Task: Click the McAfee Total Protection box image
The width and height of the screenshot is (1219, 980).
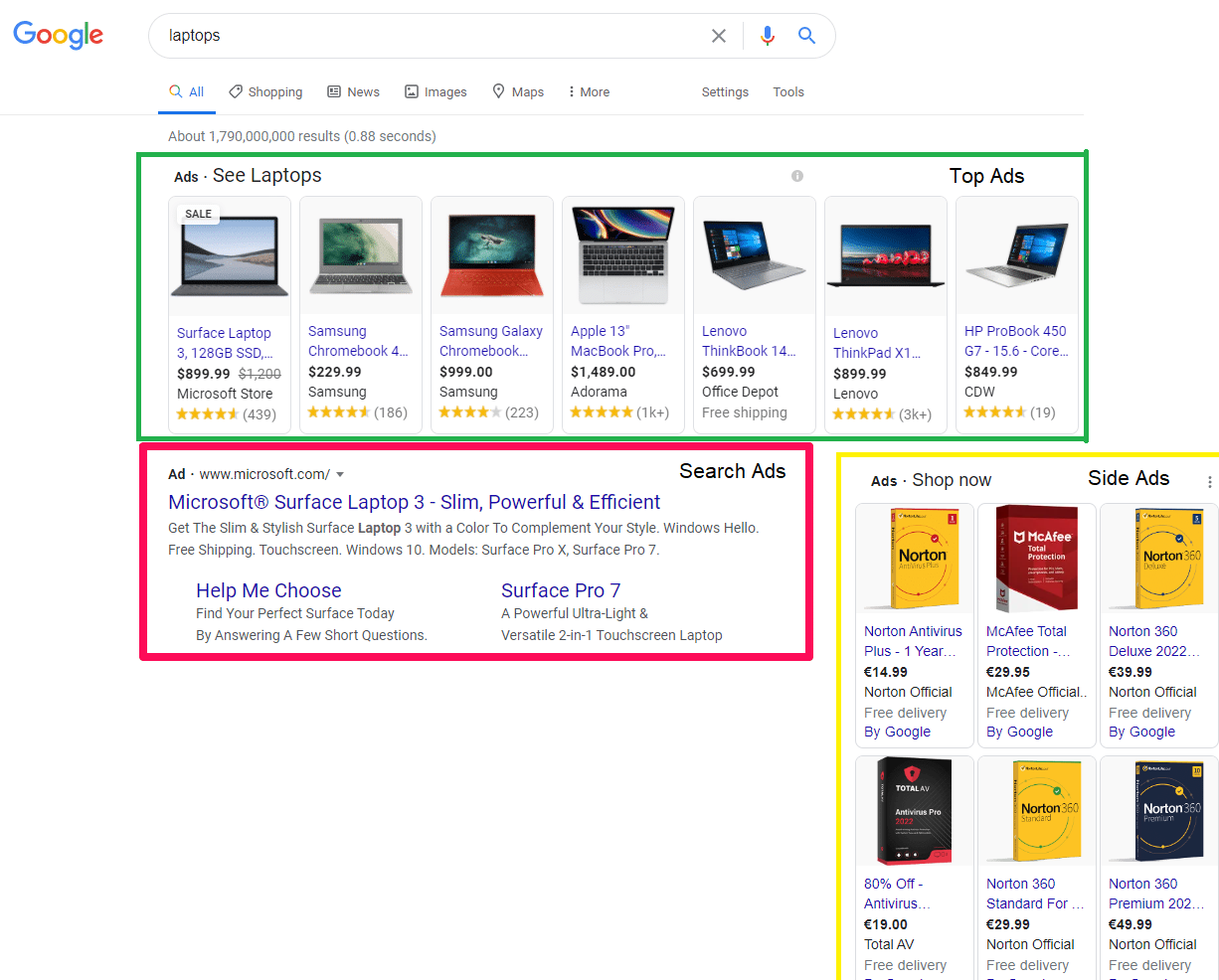Action: (1037, 558)
